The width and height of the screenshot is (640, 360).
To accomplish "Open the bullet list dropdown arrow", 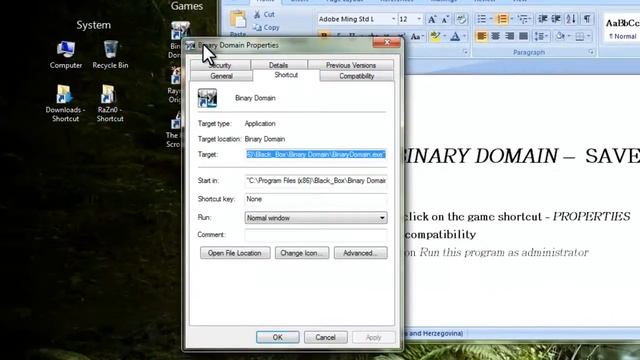I will (x=491, y=19).
